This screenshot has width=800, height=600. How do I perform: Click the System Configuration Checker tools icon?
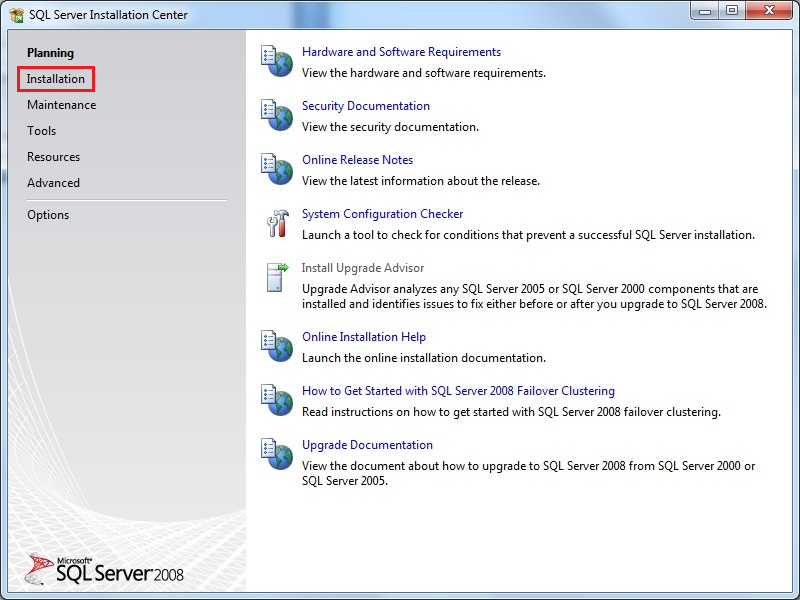click(278, 223)
